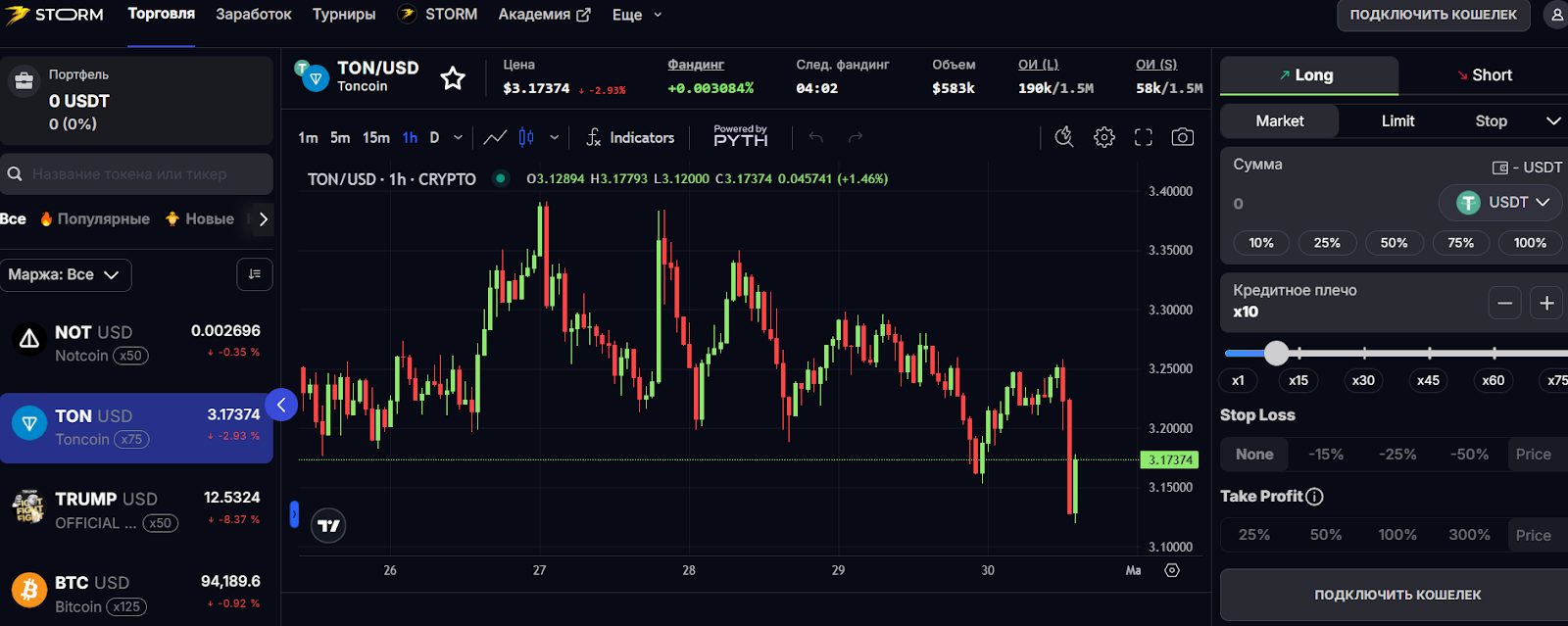The width and height of the screenshot is (1568, 626).
Task: Click the token search field
Action: 136,174
